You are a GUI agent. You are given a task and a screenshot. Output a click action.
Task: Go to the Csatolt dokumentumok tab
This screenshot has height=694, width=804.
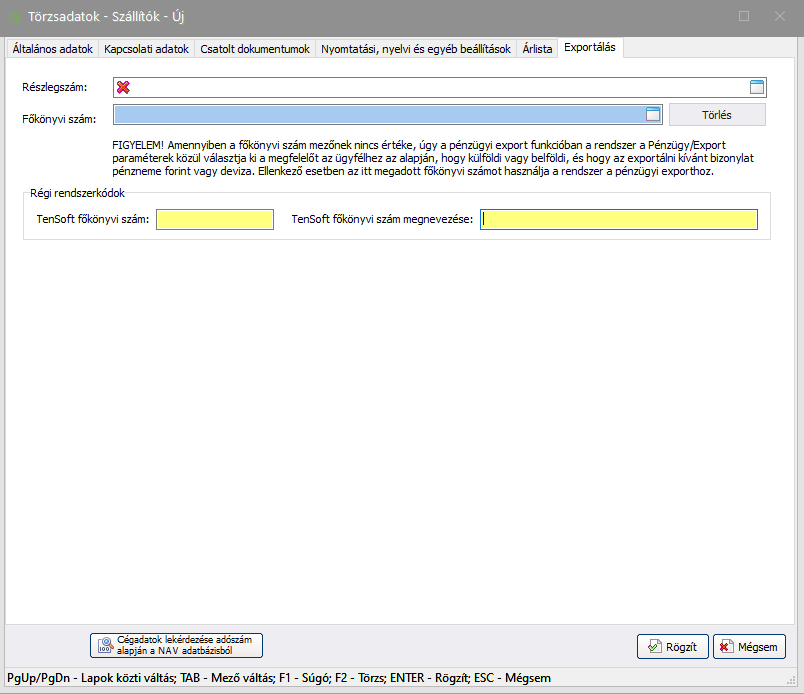(254, 49)
